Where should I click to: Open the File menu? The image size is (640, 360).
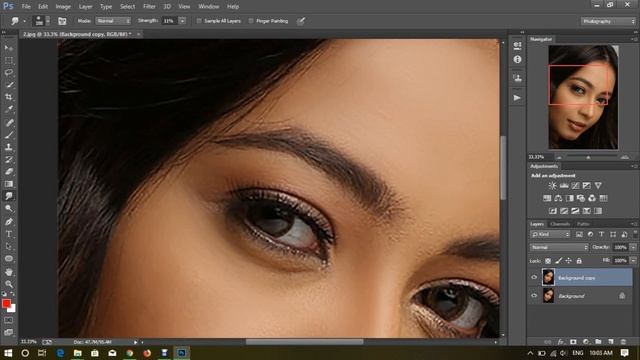click(x=26, y=7)
